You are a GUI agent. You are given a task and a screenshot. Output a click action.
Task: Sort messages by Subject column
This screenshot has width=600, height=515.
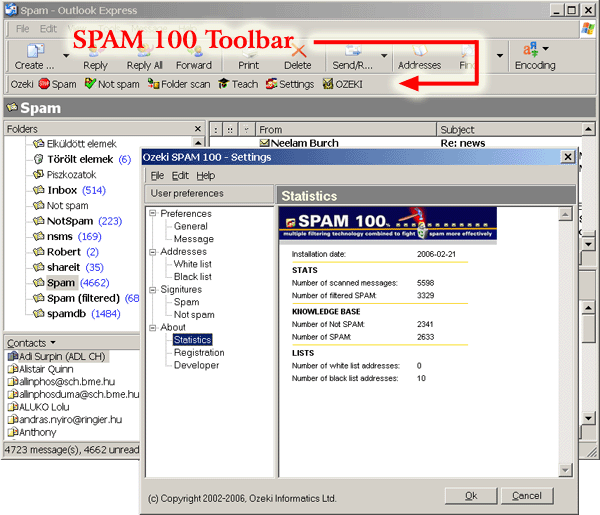(x=509, y=129)
